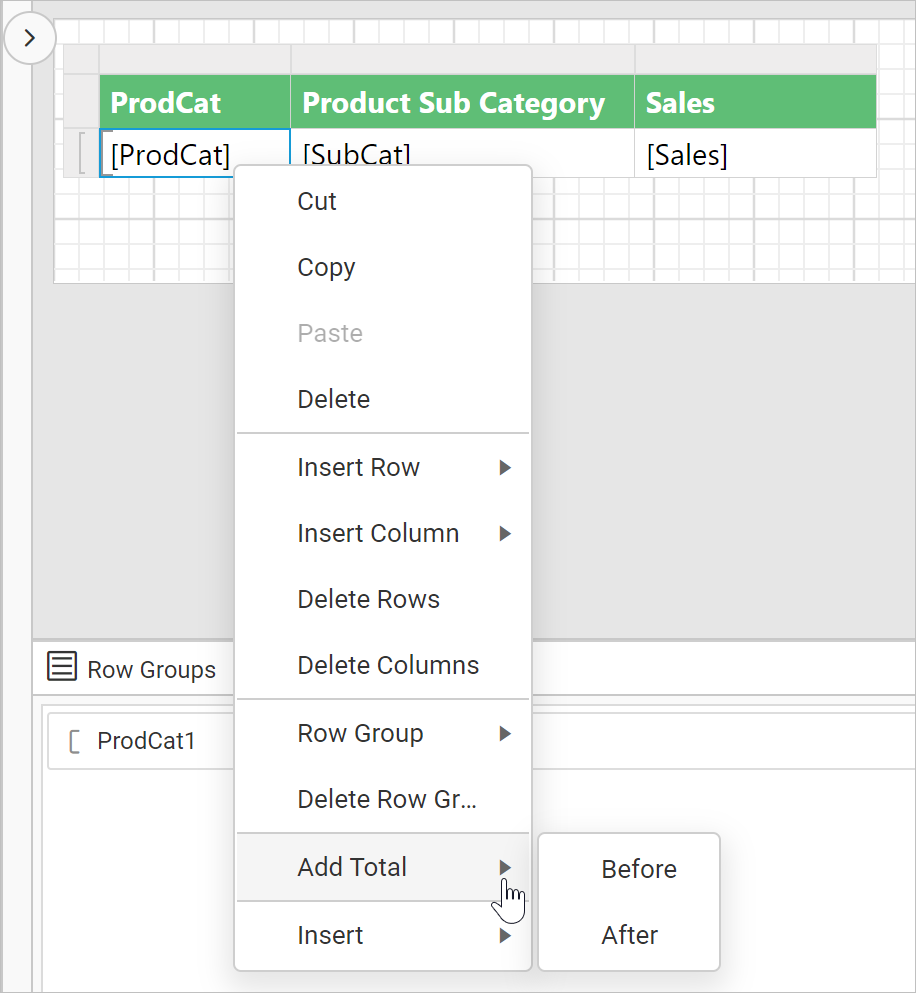Click the Add Total submenu arrow
Viewport: 916px width, 993px height.
[505, 869]
